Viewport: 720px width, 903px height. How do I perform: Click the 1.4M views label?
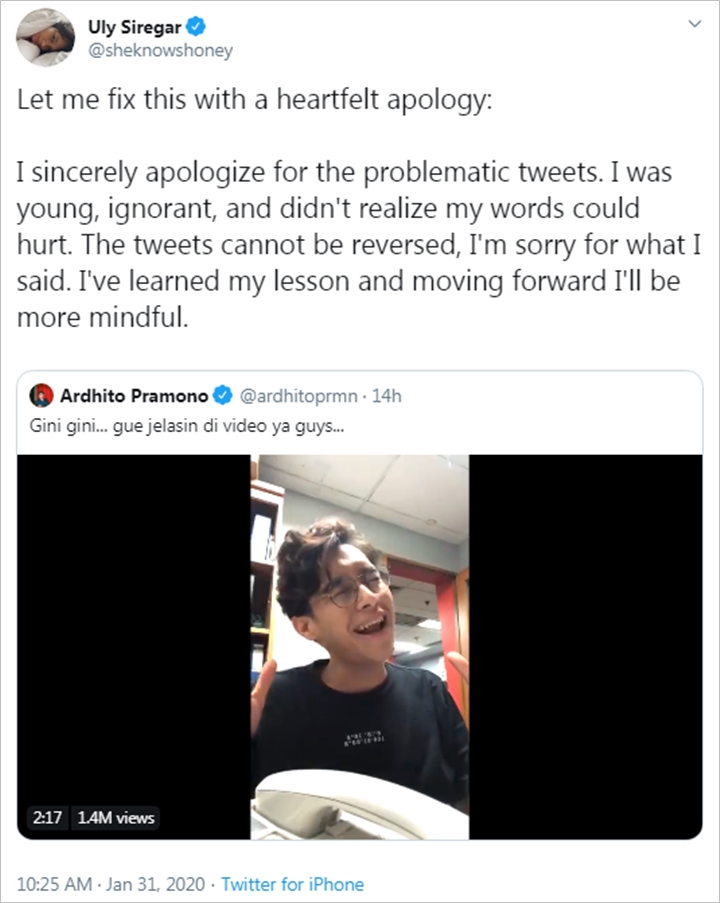pos(115,818)
